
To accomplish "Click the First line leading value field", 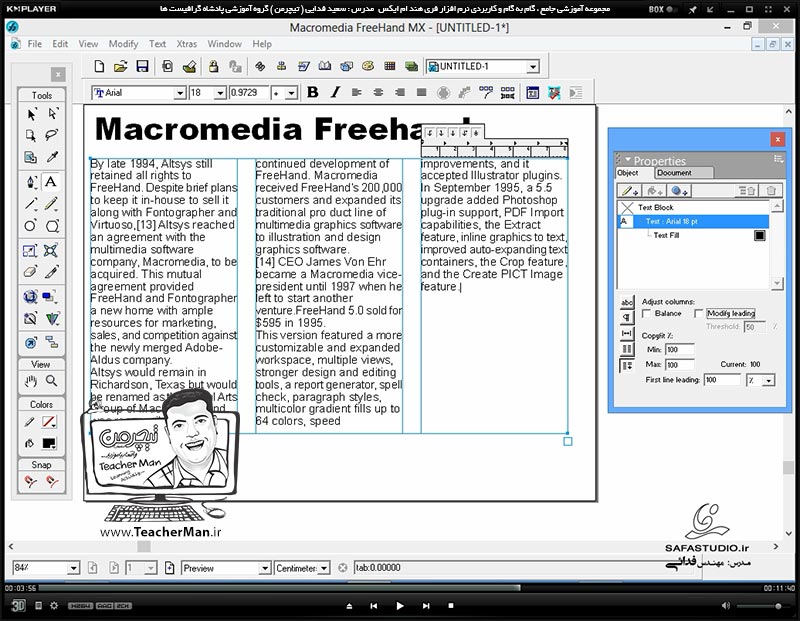I will click(722, 380).
